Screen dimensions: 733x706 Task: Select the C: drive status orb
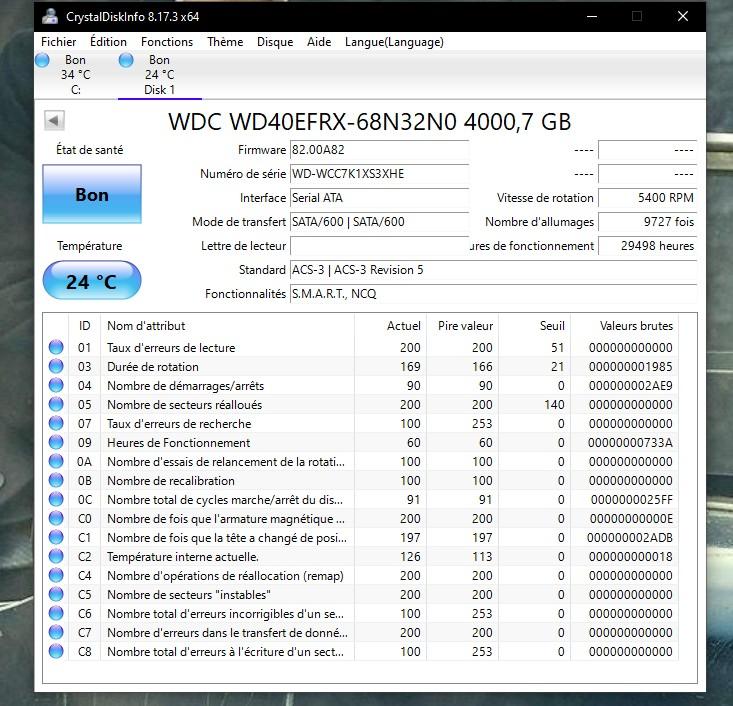[x=42, y=60]
